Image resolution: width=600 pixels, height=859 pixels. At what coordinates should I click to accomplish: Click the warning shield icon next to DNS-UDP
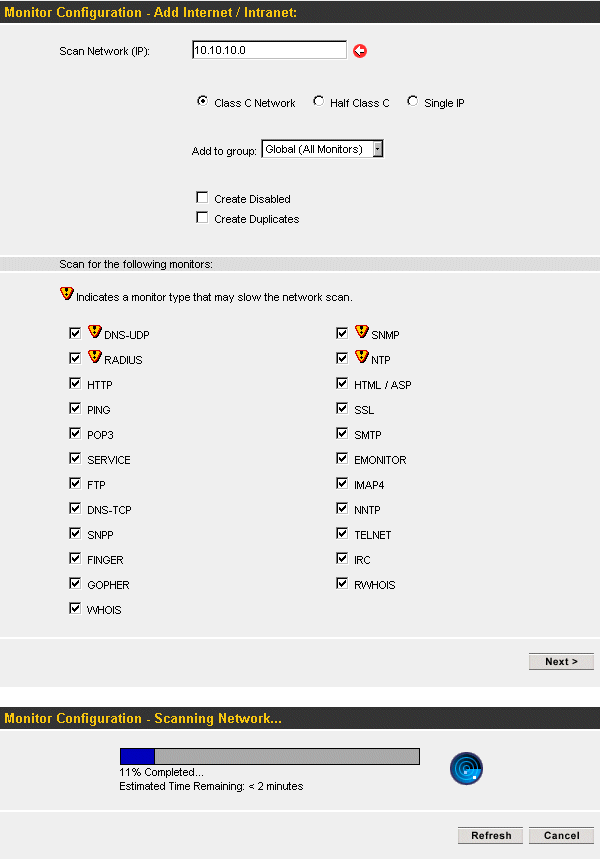tap(95, 331)
